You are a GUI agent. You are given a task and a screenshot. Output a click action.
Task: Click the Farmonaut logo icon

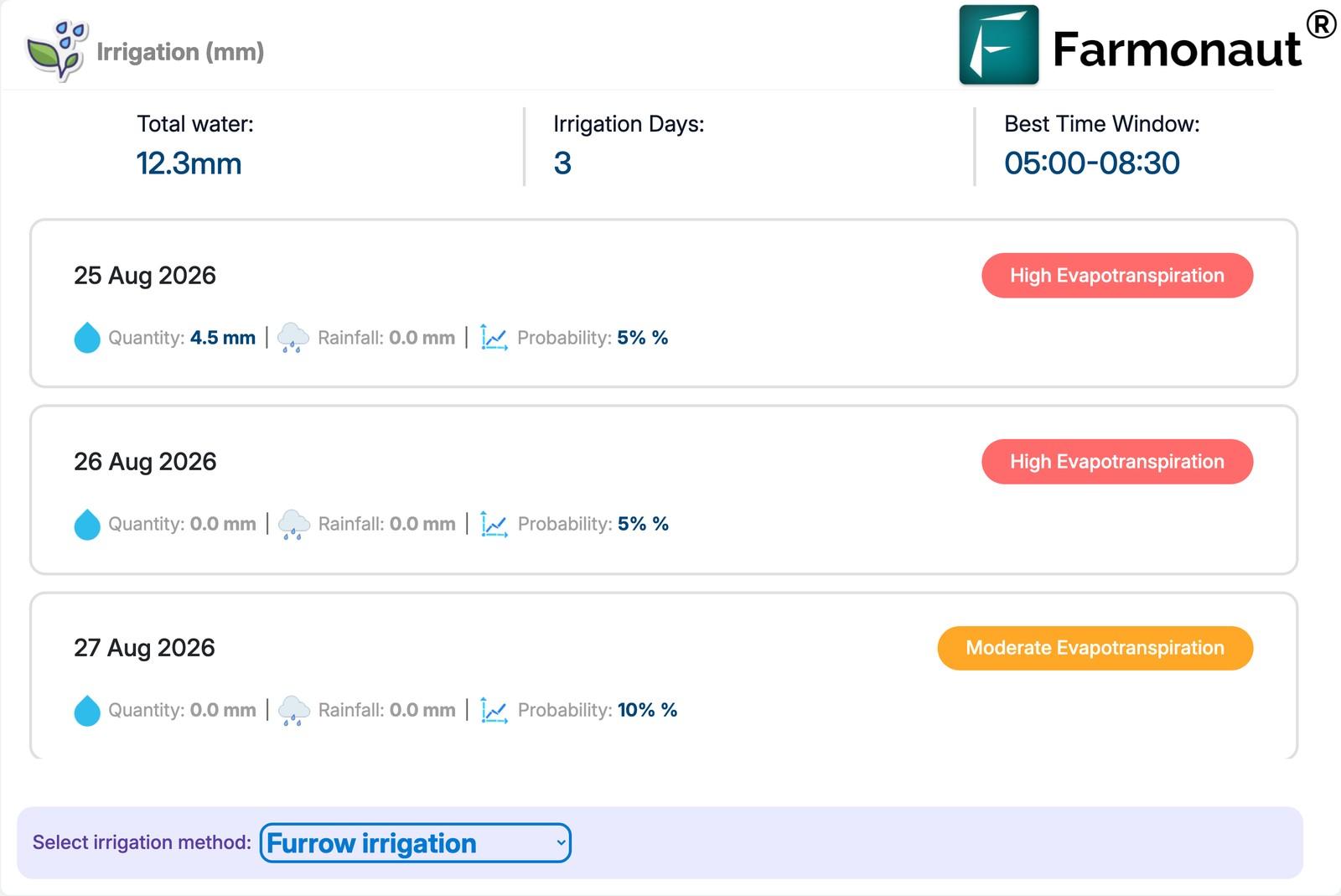[x=999, y=45]
